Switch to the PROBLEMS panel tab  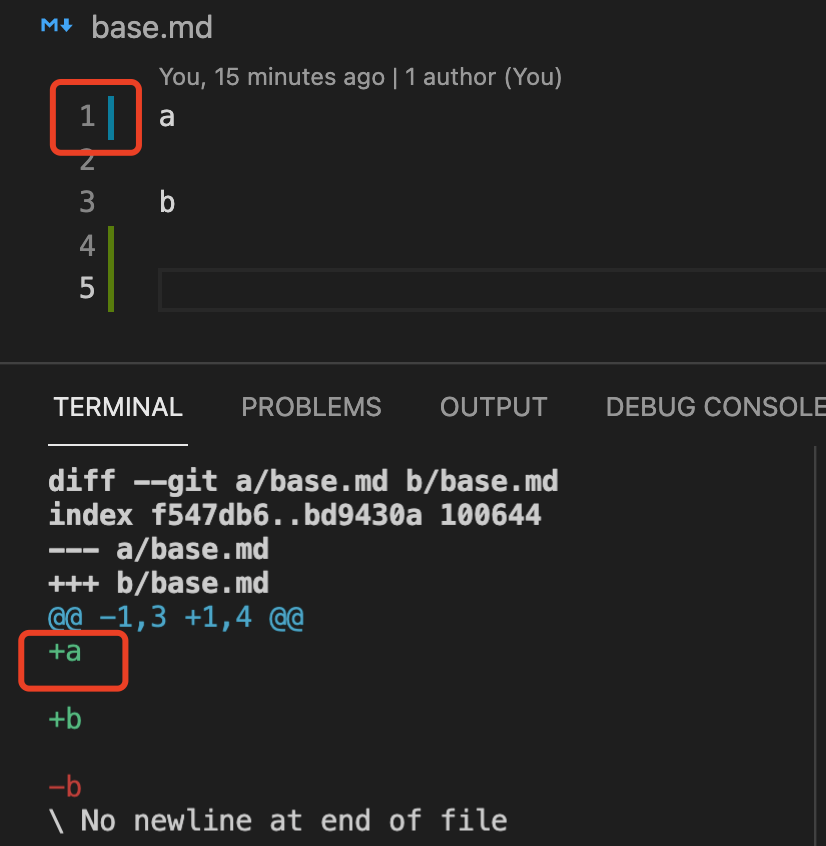click(x=311, y=407)
